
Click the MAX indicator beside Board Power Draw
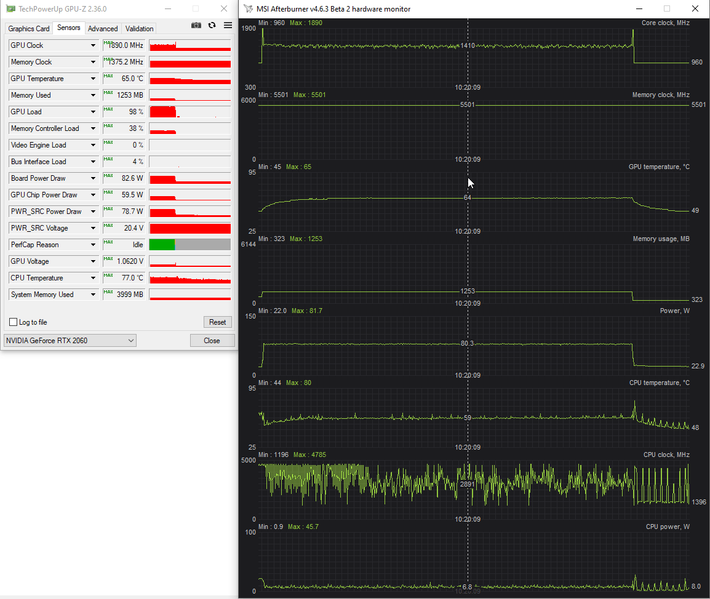point(108,176)
